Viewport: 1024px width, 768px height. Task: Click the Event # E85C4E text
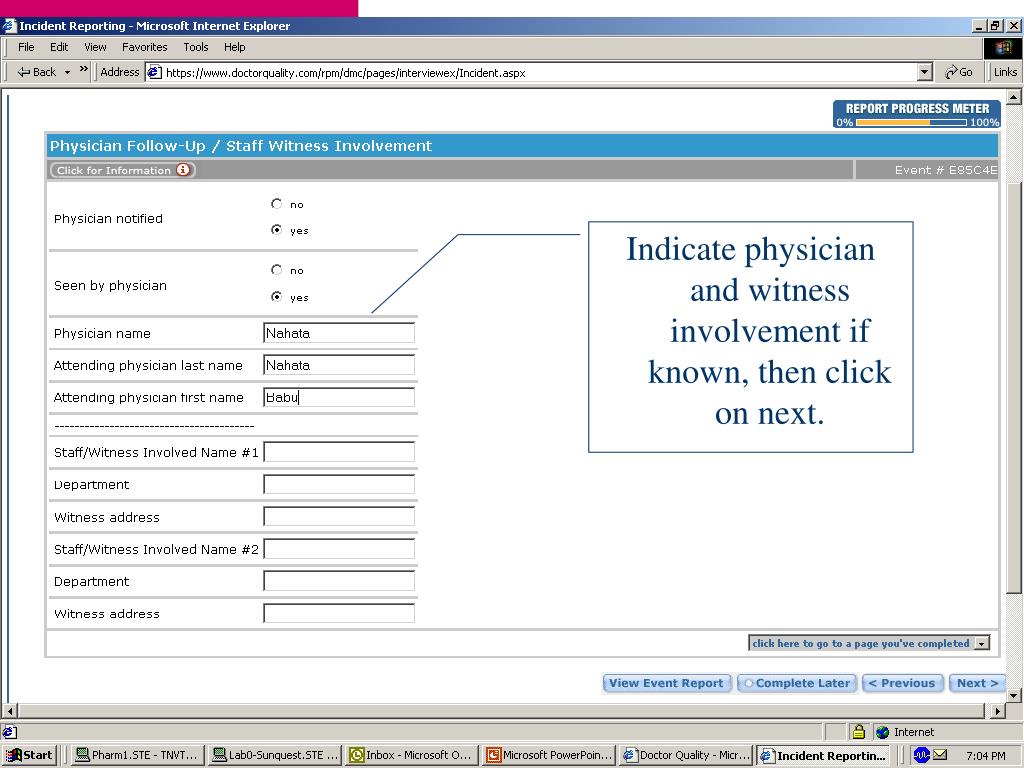[x=946, y=170]
